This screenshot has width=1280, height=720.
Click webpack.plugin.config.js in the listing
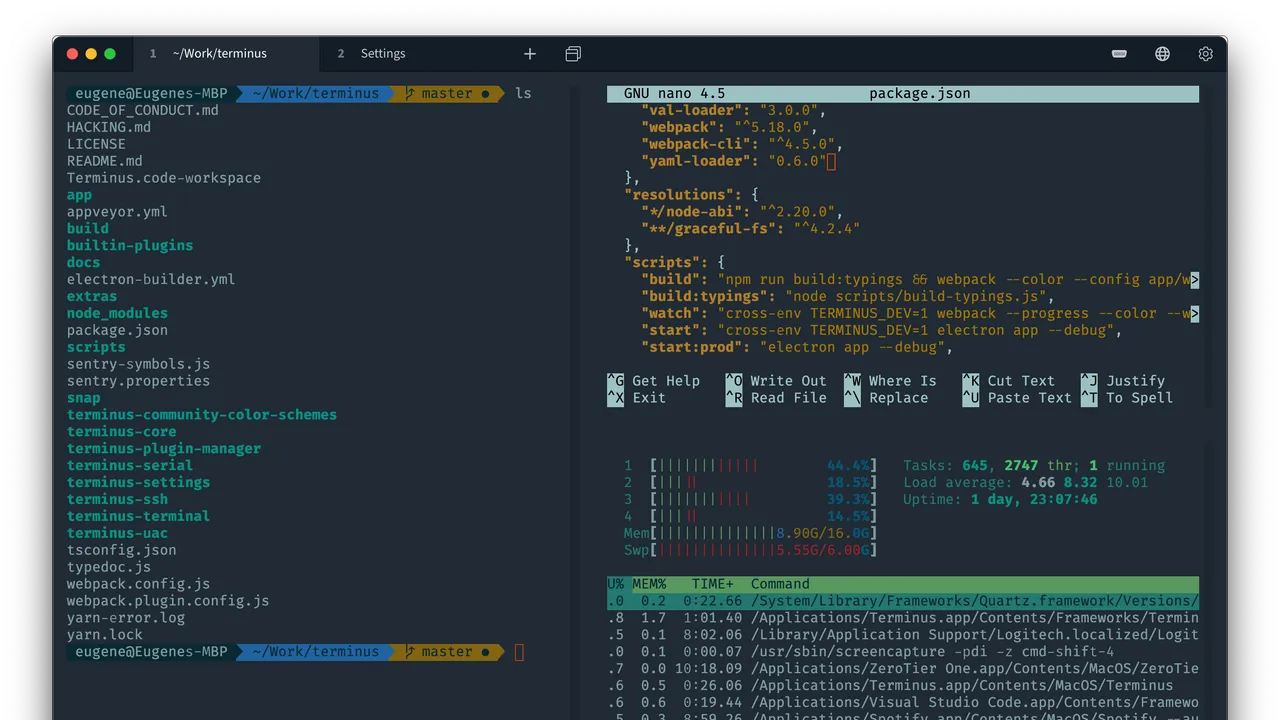(x=168, y=601)
